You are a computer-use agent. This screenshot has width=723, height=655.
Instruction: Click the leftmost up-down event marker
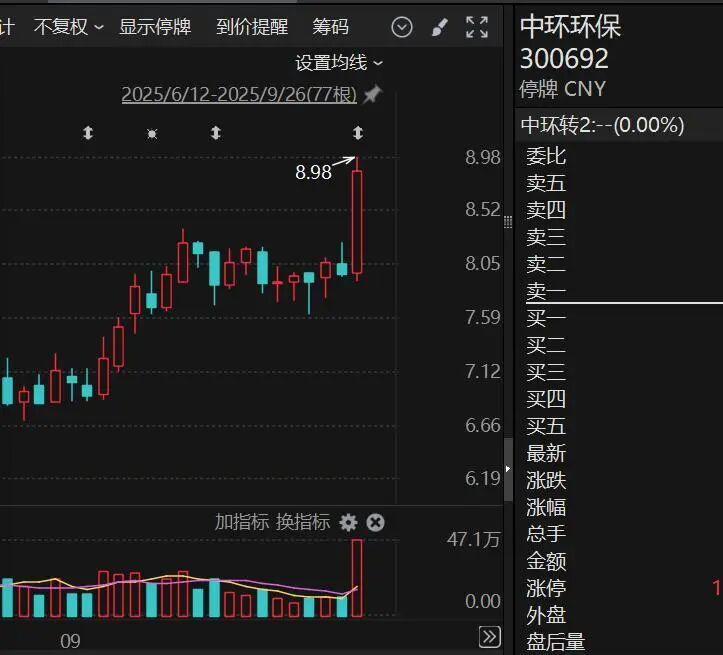88,133
